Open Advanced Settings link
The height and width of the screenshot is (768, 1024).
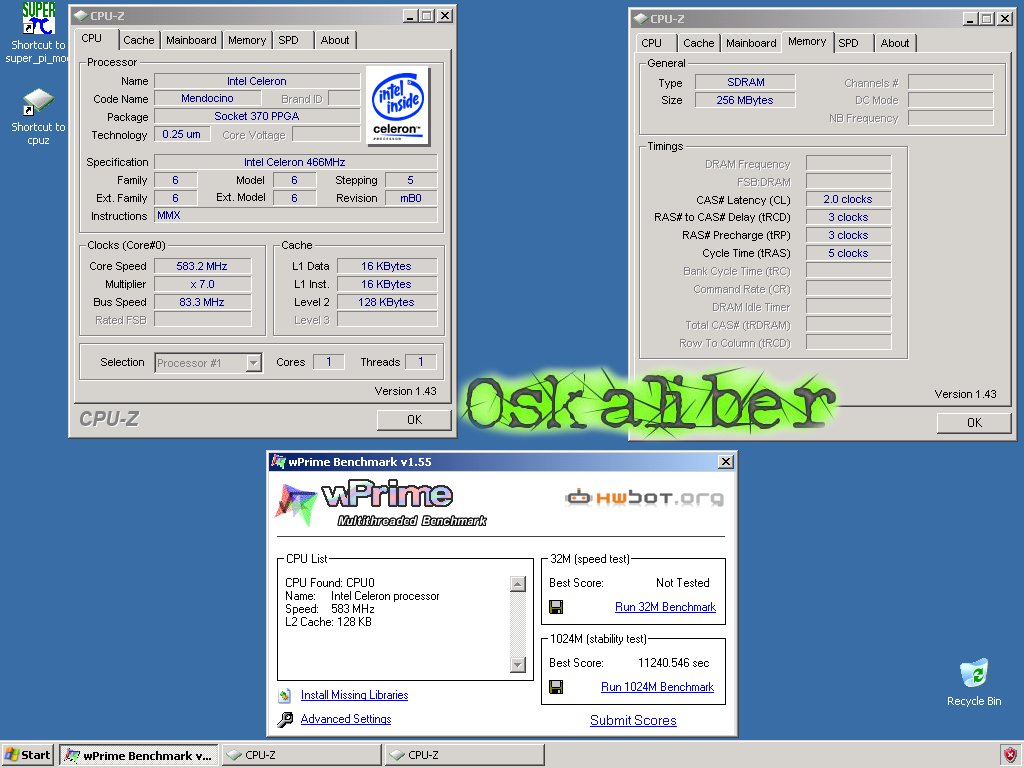(345, 719)
